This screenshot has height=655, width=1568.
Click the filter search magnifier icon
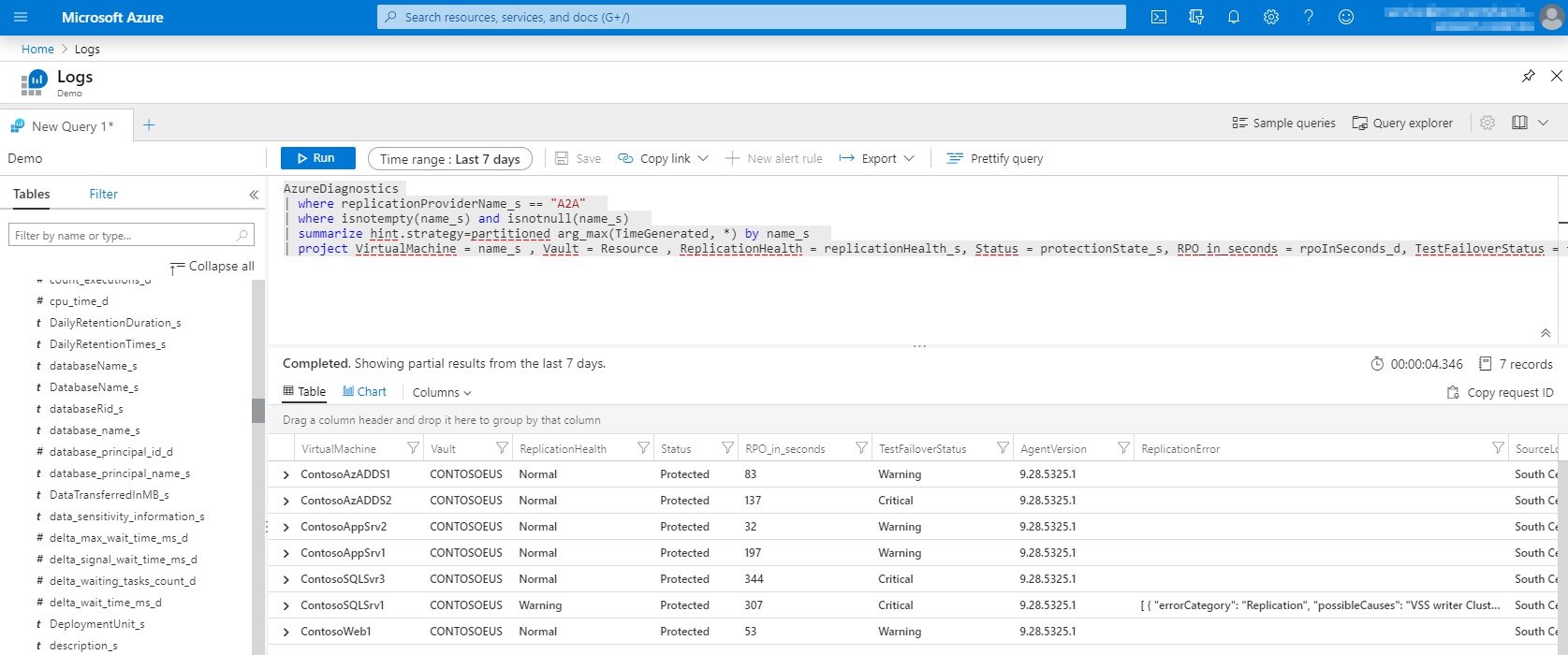(242, 235)
